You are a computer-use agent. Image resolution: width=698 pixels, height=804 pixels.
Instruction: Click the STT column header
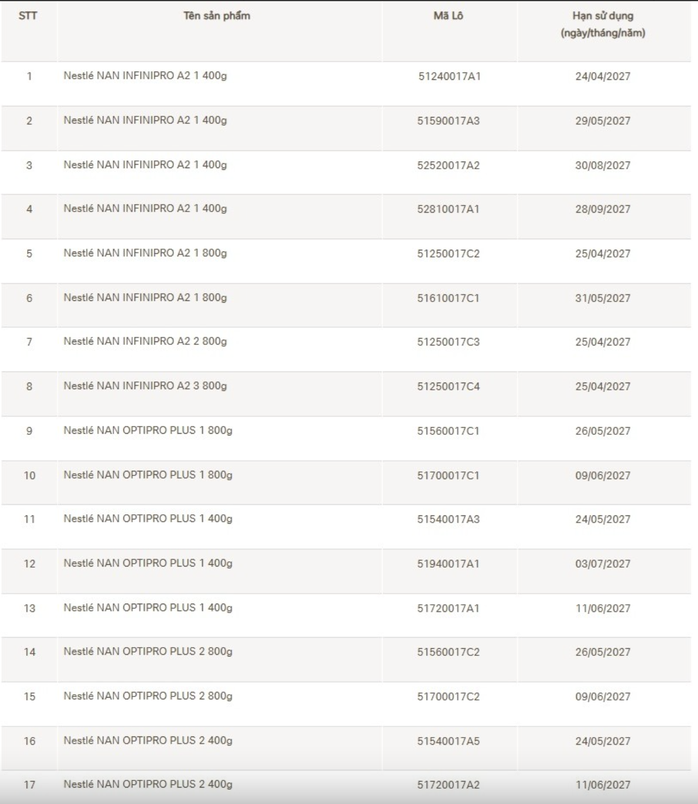28,16
